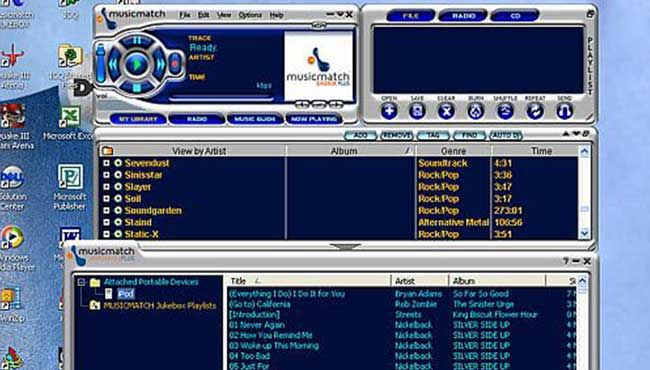Expand the Soil artist row
This screenshot has width=650, height=370.
click(107, 198)
